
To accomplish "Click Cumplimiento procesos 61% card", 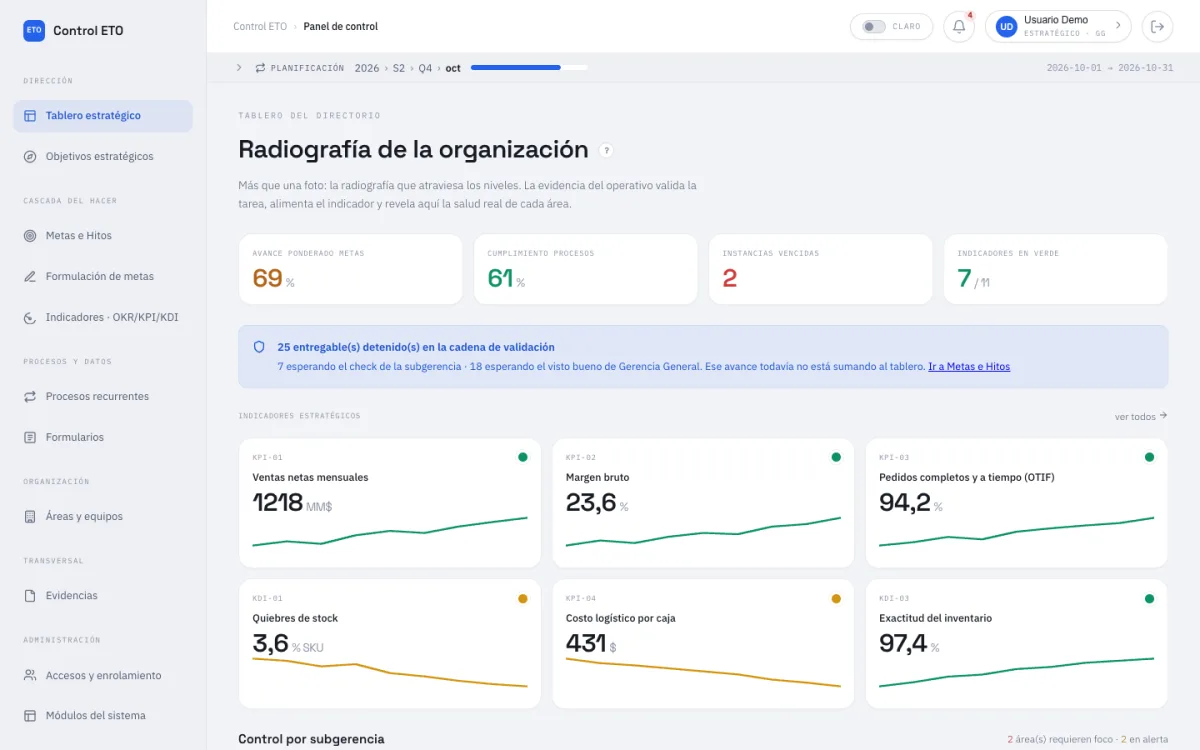I will (586, 270).
